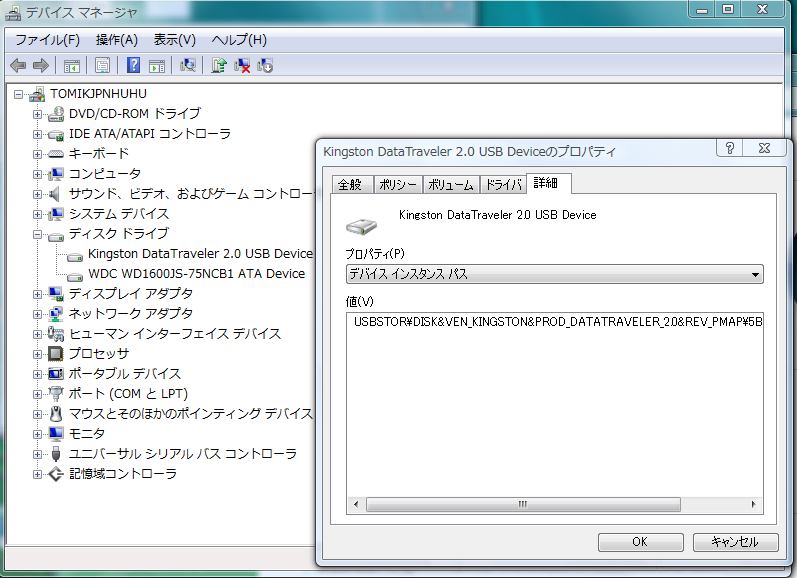Select the キーボード category icon
797x578 pixels.
56,154
